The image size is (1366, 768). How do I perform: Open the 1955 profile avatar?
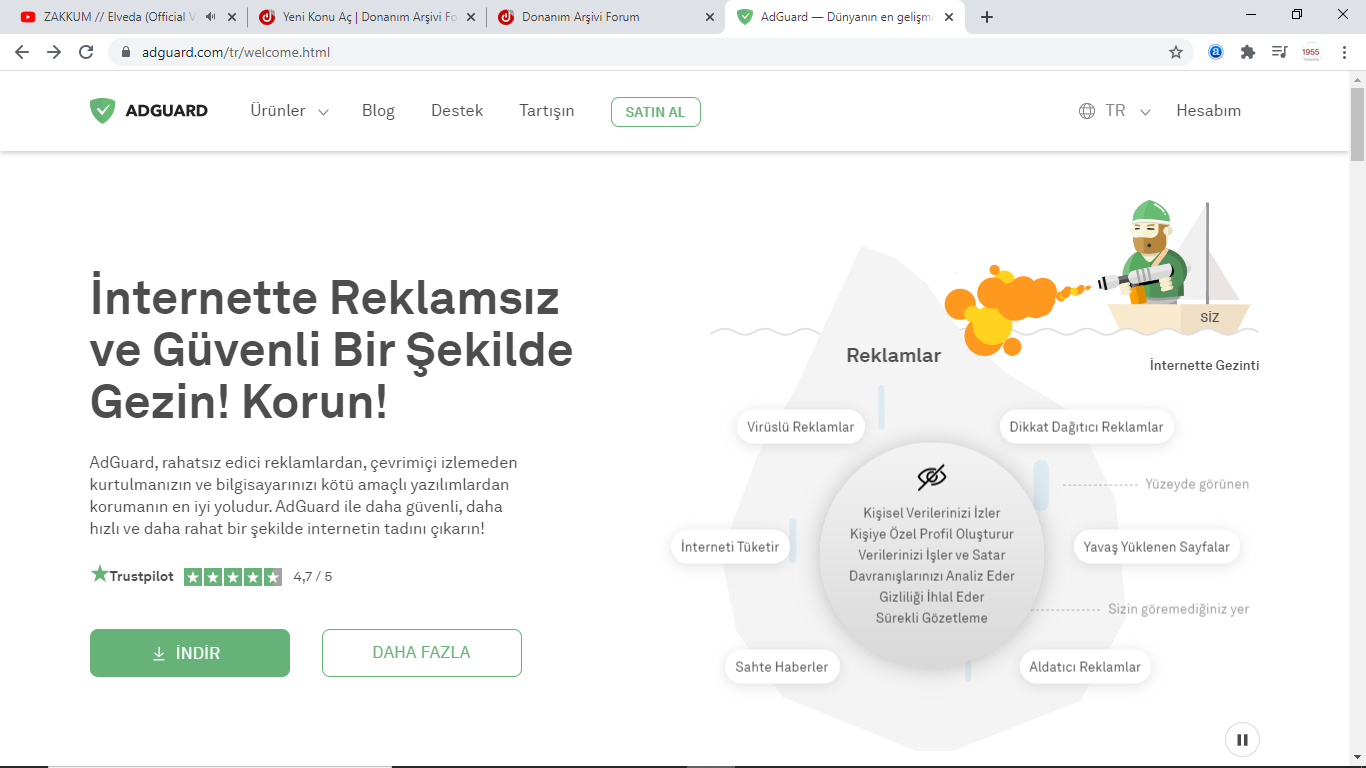1311,52
